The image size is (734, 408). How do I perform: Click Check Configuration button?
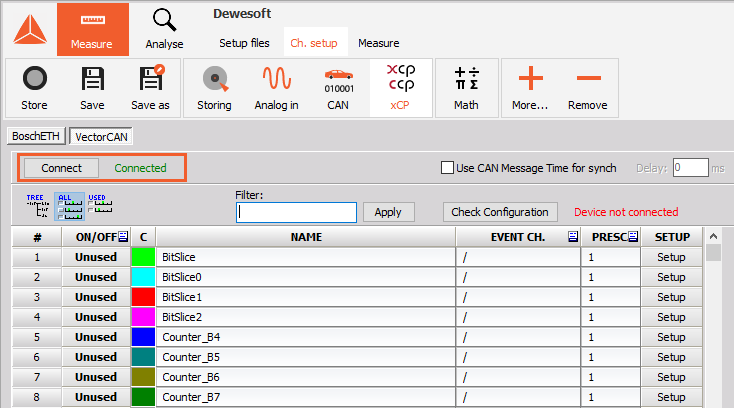[x=500, y=212]
